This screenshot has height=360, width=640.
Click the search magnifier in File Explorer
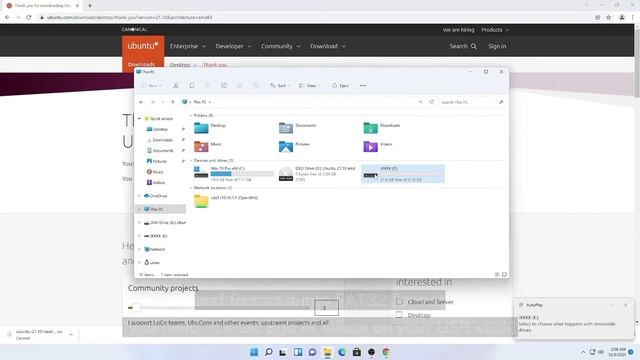[x=501, y=102]
